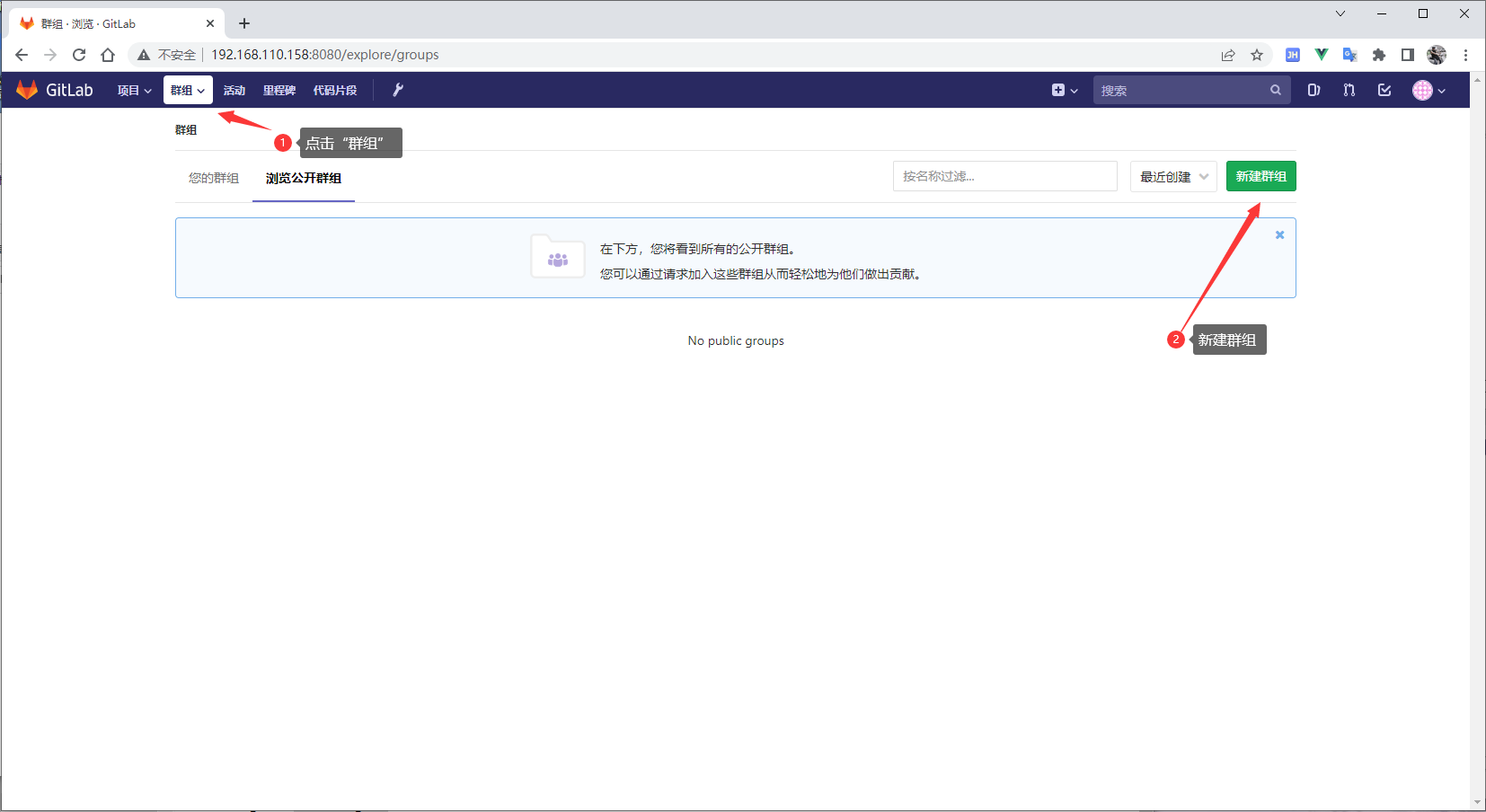Go back to the previous page

[22, 55]
